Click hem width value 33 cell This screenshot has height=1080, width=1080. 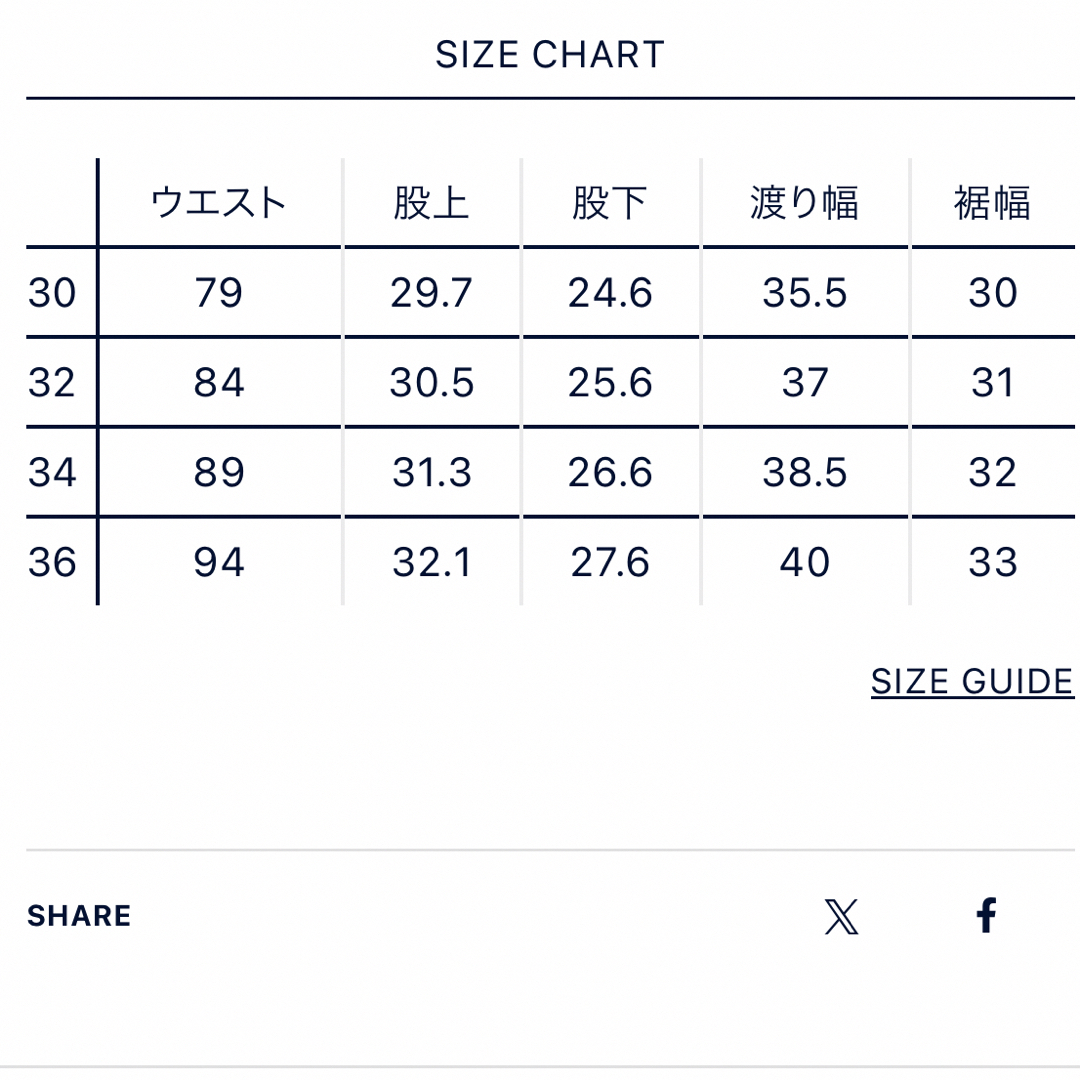click(992, 562)
